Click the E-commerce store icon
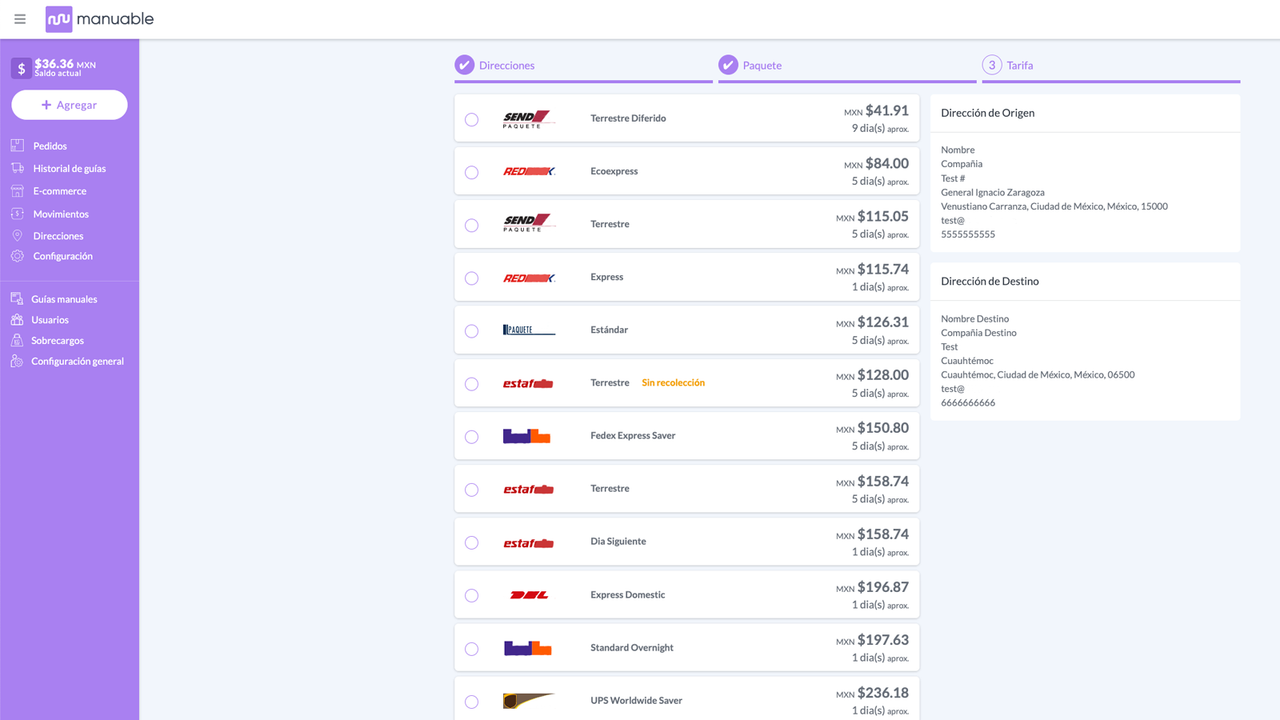This screenshot has height=720, width=1280. pos(17,191)
